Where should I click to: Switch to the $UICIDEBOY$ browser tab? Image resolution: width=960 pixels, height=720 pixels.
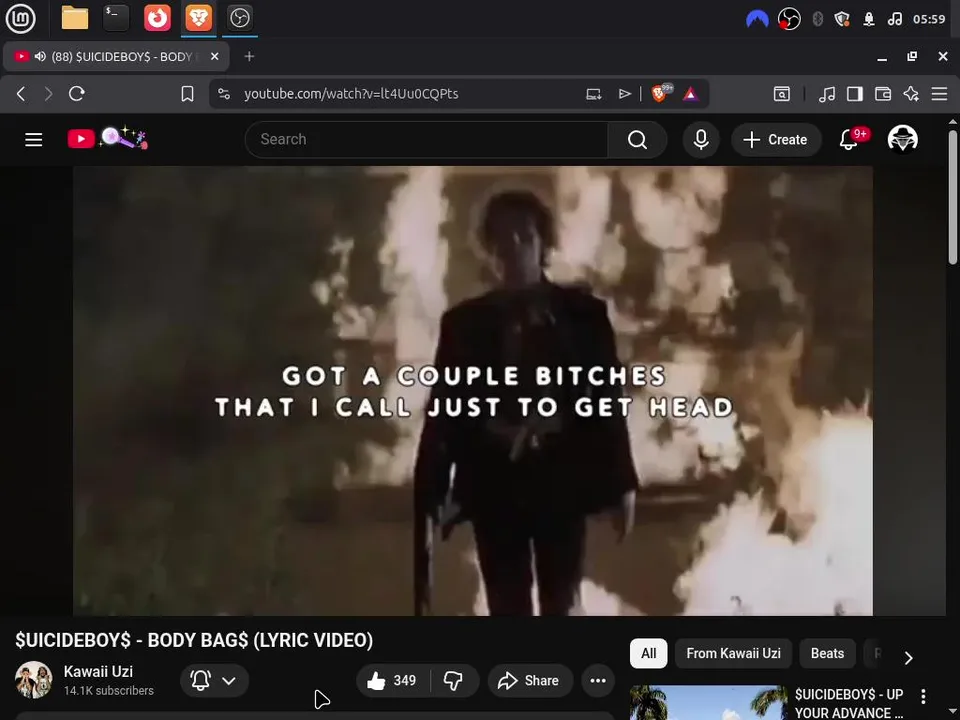pos(117,56)
